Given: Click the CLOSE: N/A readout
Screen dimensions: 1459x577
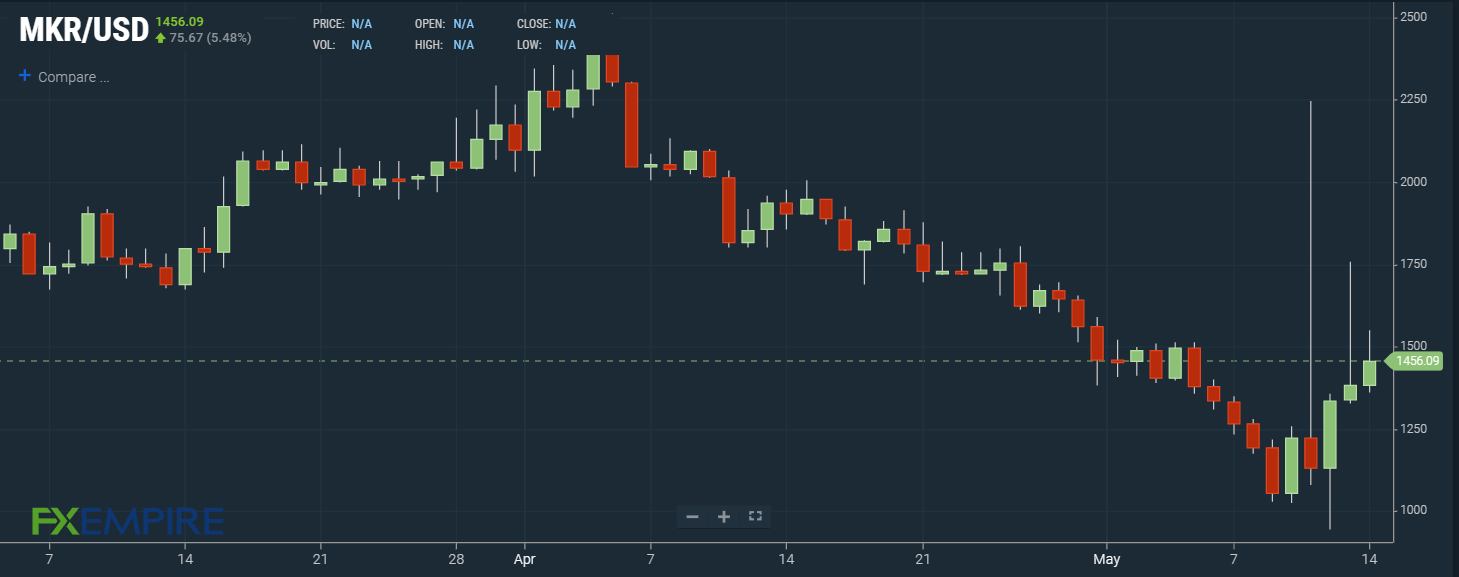Looking at the screenshot, I should click(x=546, y=23).
